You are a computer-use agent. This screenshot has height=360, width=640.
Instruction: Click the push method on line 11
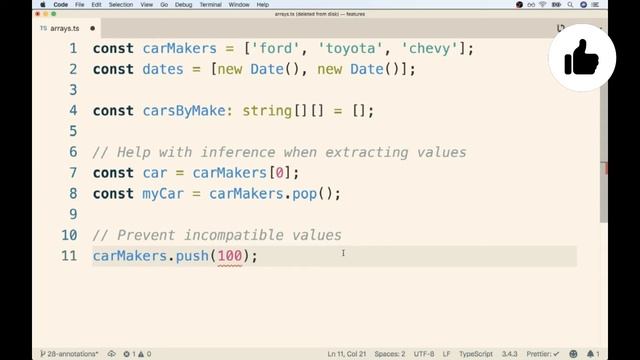pos(192,256)
